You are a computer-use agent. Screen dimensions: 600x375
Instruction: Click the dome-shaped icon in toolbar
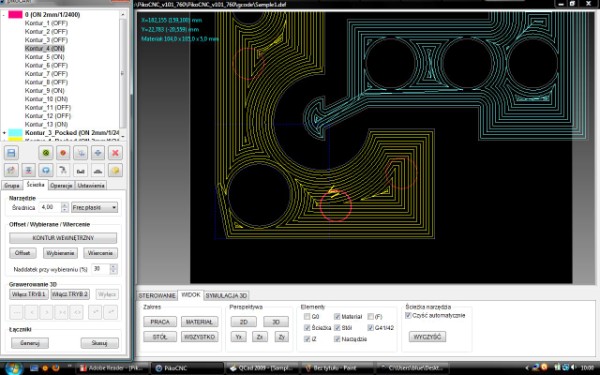point(98,170)
